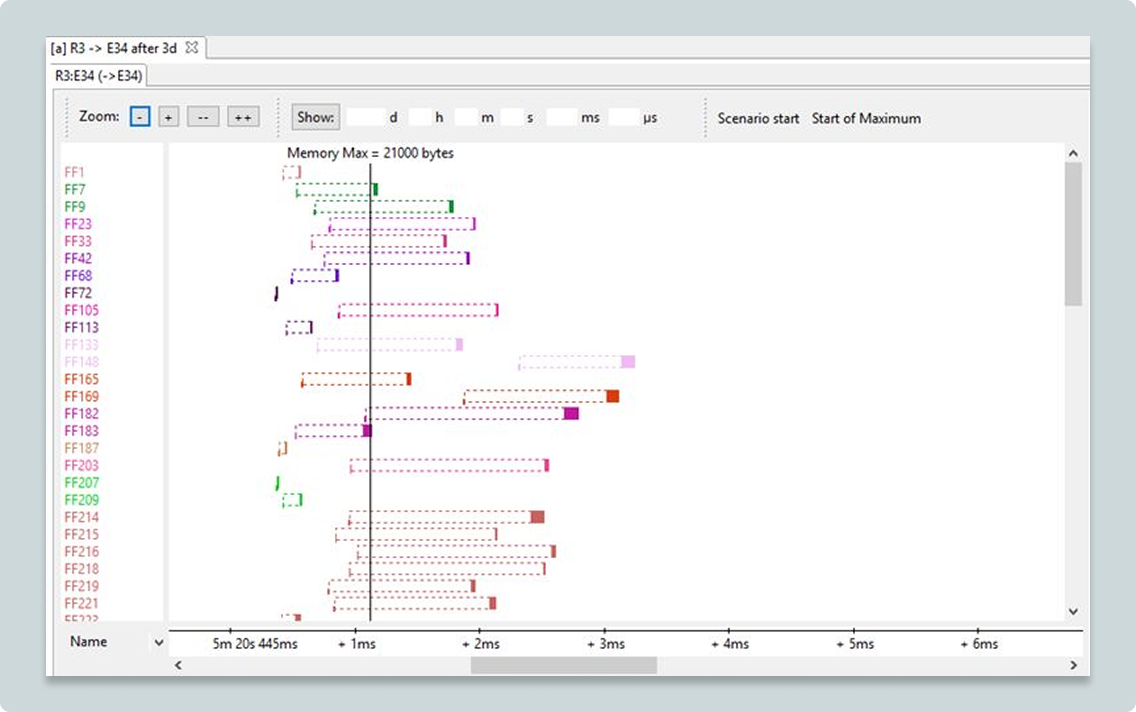Select the R3:E34 (->E34) tab

(99, 75)
